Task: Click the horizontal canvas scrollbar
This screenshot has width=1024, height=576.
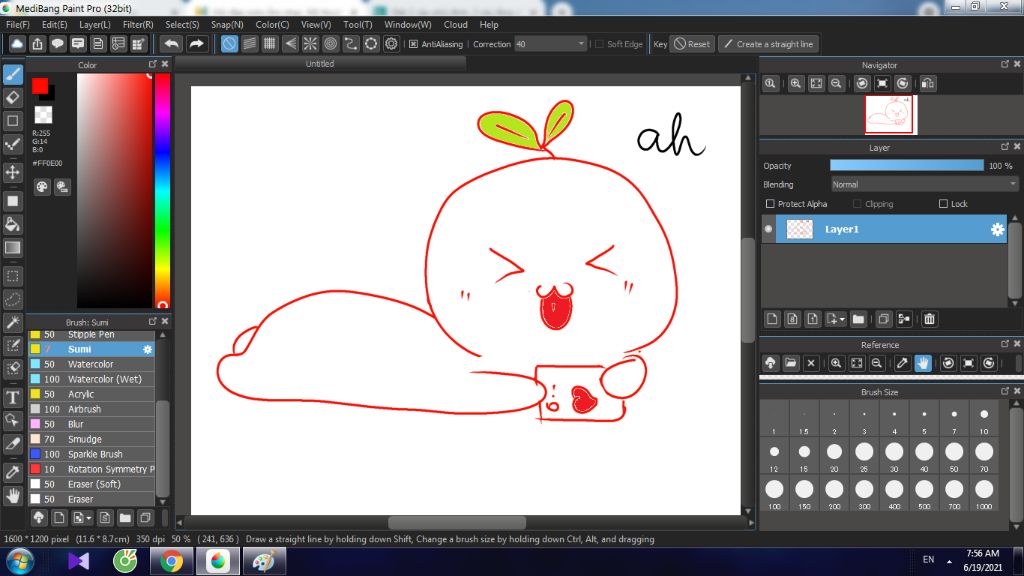Action: pyautogui.click(x=456, y=522)
